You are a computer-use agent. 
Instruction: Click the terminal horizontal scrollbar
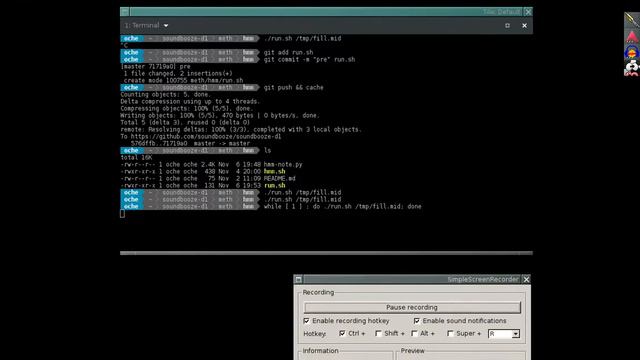click(x=326, y=253)
